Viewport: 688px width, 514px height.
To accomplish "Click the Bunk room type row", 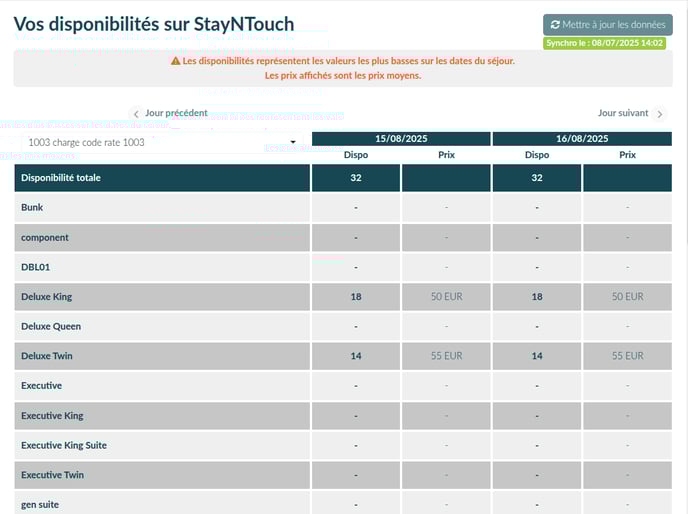I will pos(162,207).
